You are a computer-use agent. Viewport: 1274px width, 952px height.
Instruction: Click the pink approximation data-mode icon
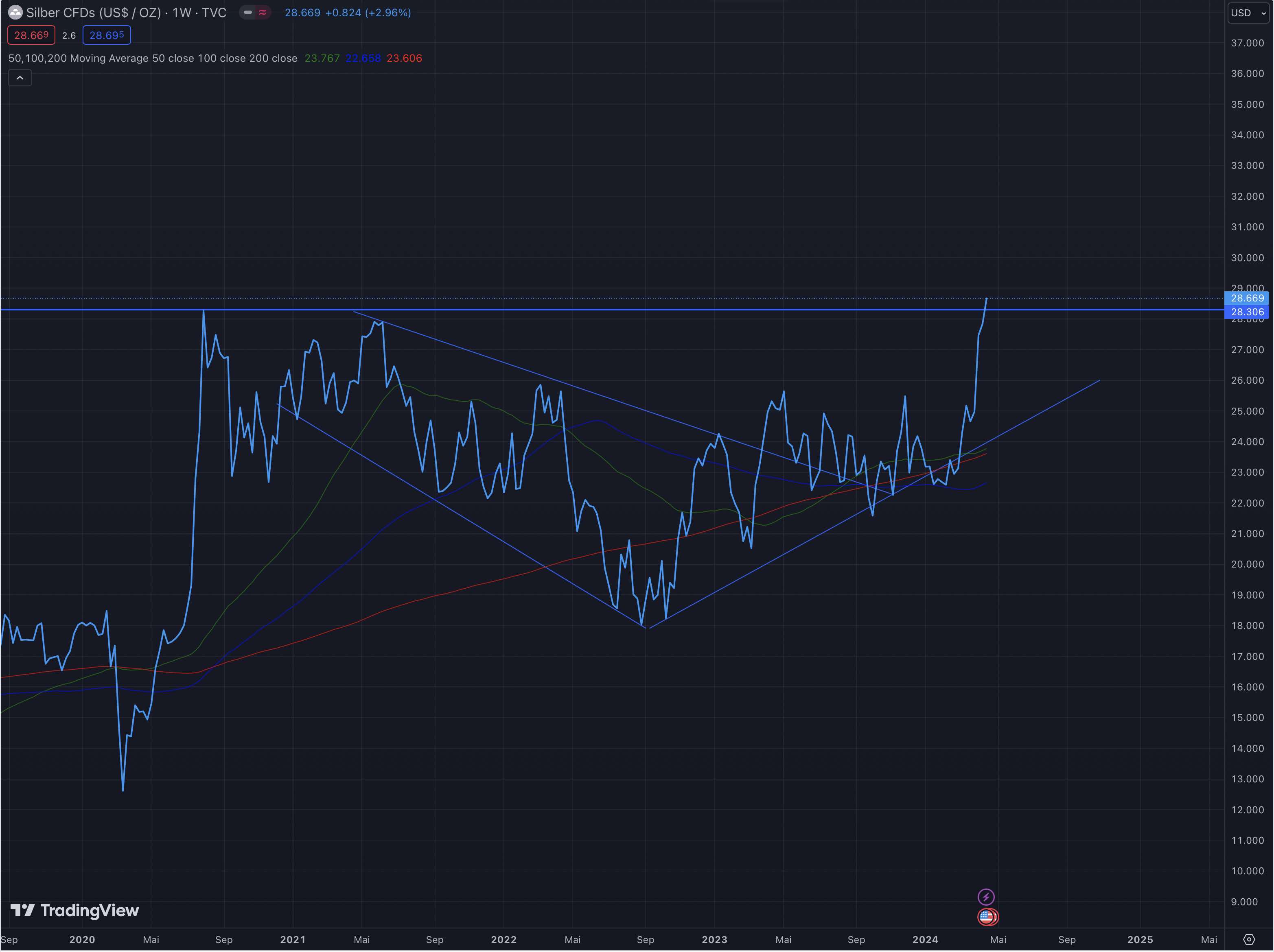click(x=263, y=12)
